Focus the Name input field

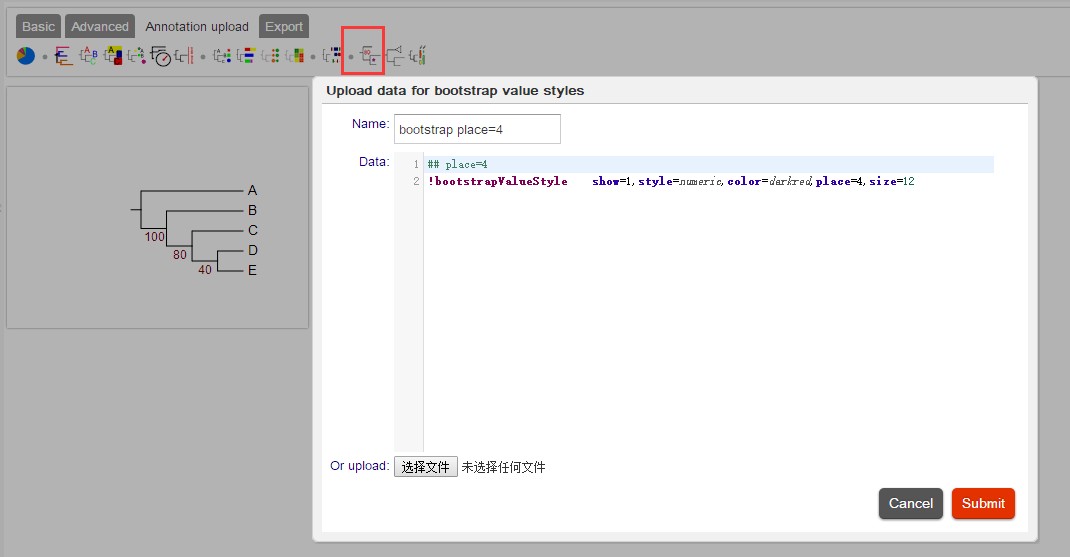(x=477, y=129)
